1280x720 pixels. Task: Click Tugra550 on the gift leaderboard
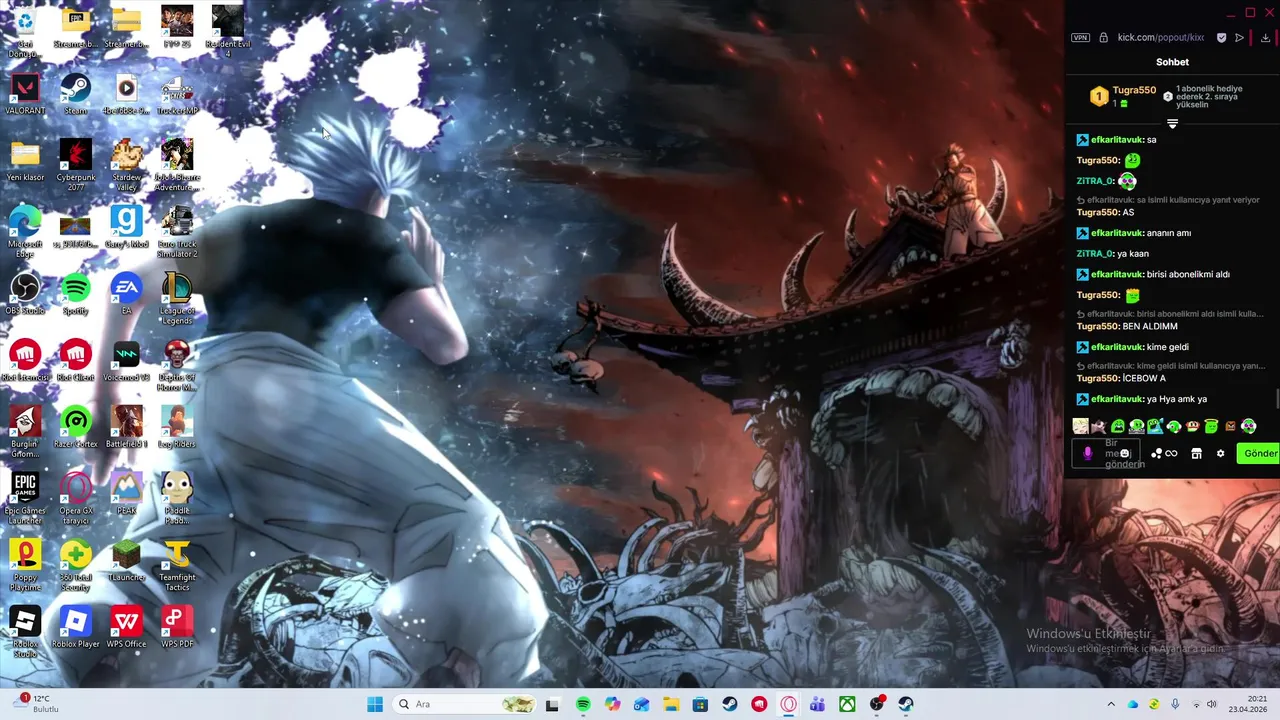click(1134, 90)
